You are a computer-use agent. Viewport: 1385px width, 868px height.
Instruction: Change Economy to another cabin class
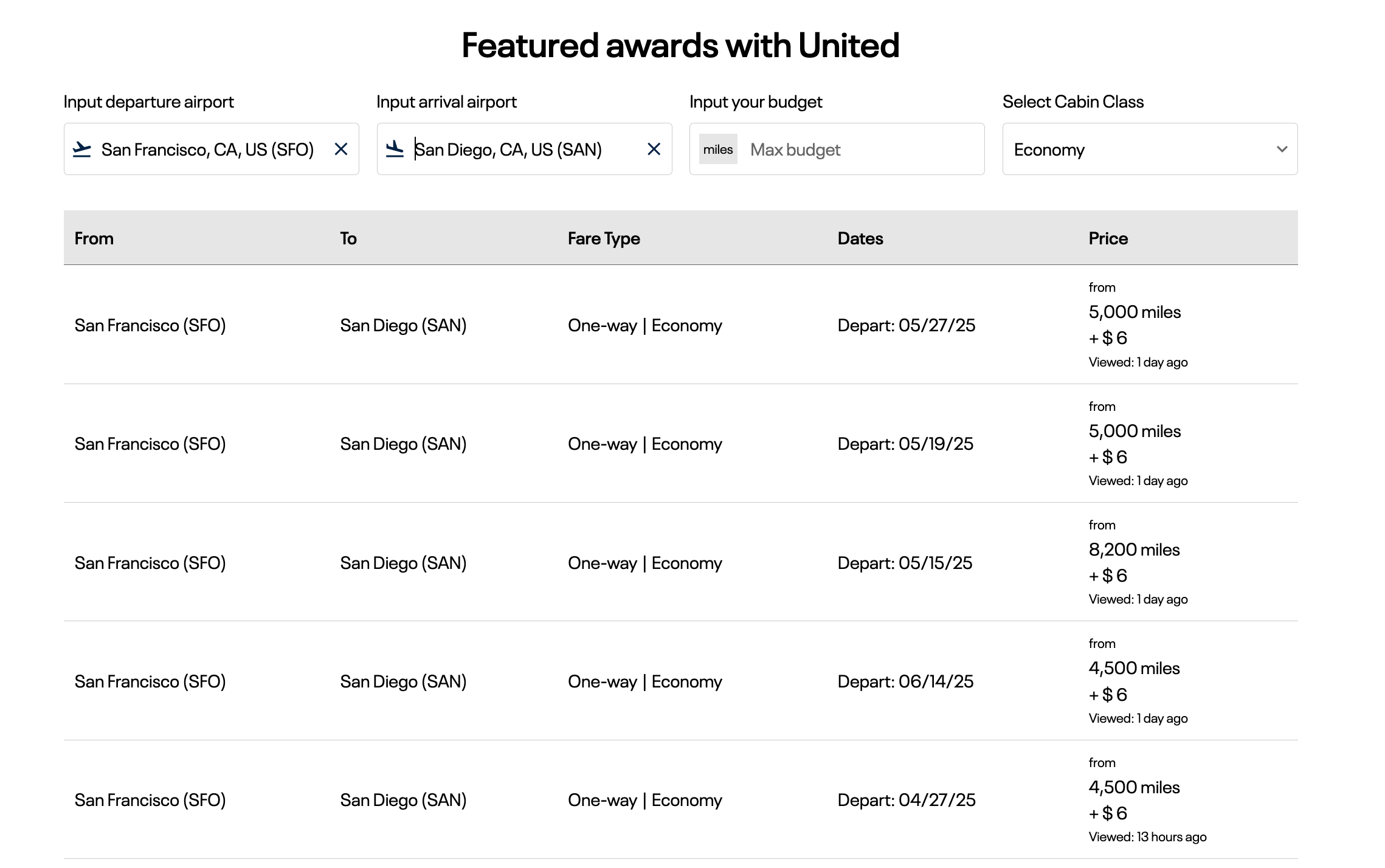click(x=1149, y=149)
